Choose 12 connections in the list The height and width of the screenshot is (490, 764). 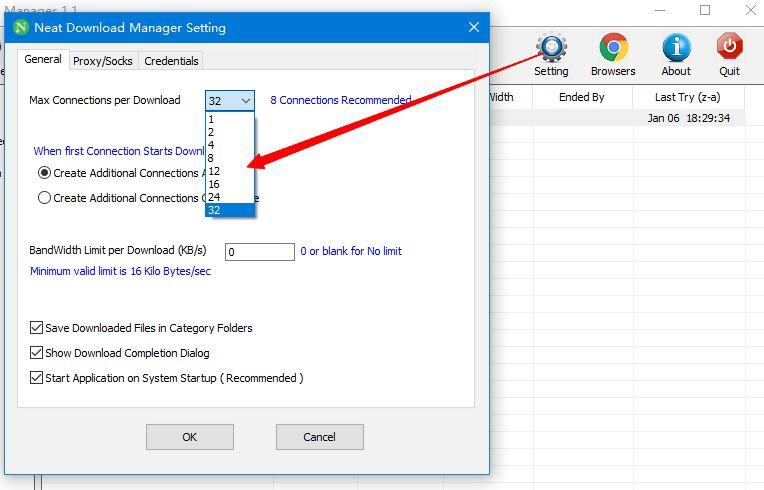coord(230,171)
